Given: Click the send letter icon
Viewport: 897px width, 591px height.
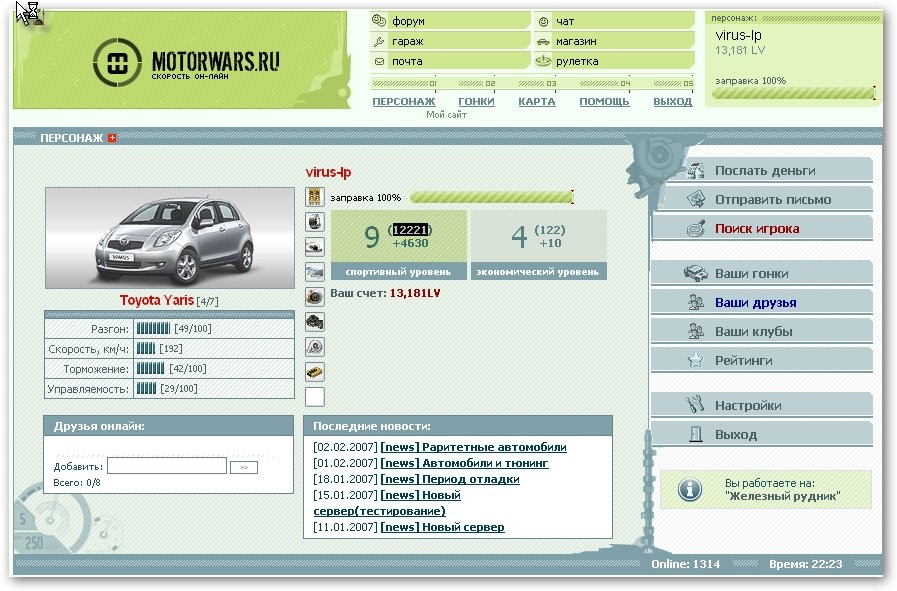Looking at the screenshot, I should (696, 199).
